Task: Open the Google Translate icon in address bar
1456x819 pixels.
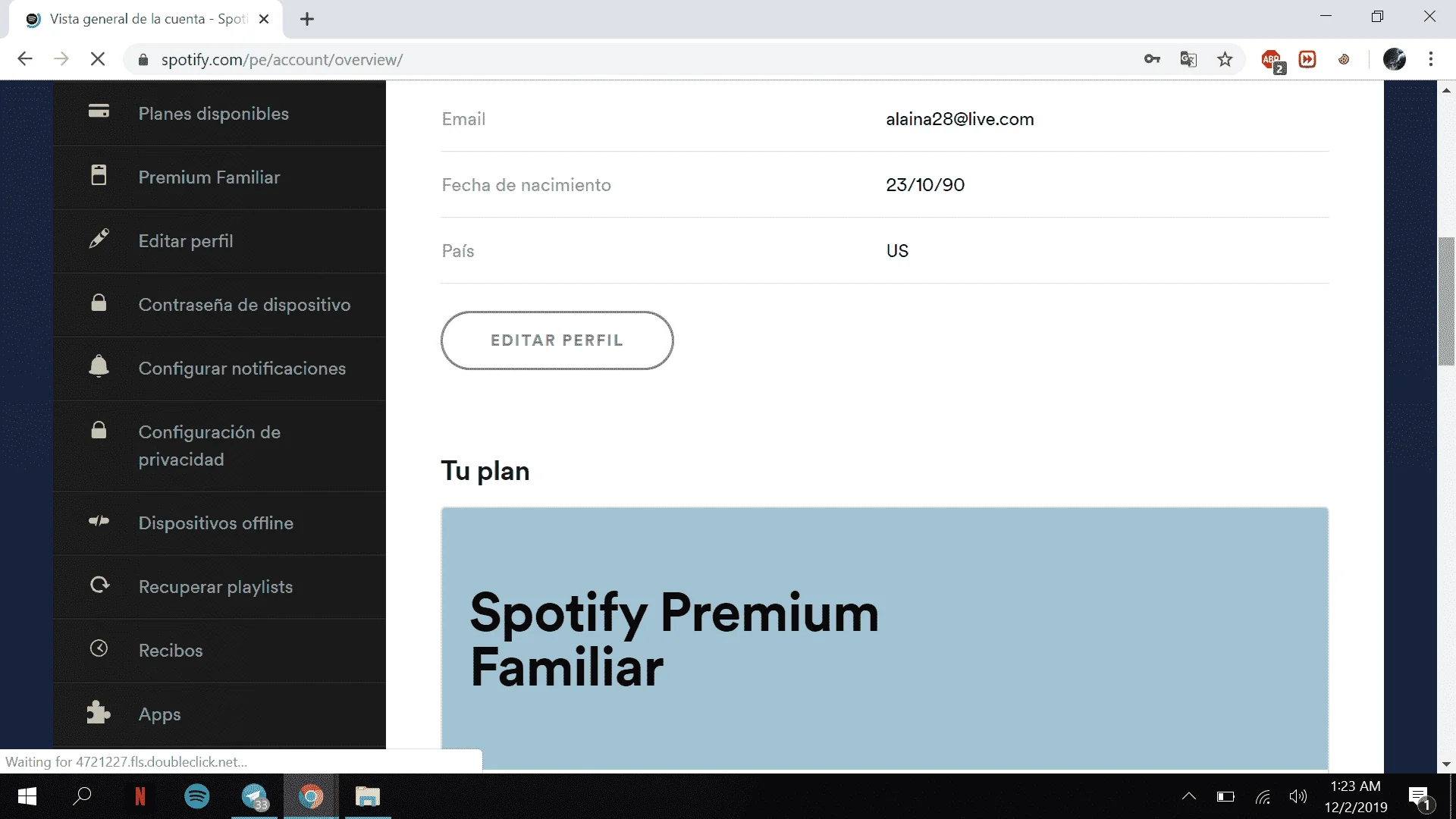Action: pos(1188,59)
